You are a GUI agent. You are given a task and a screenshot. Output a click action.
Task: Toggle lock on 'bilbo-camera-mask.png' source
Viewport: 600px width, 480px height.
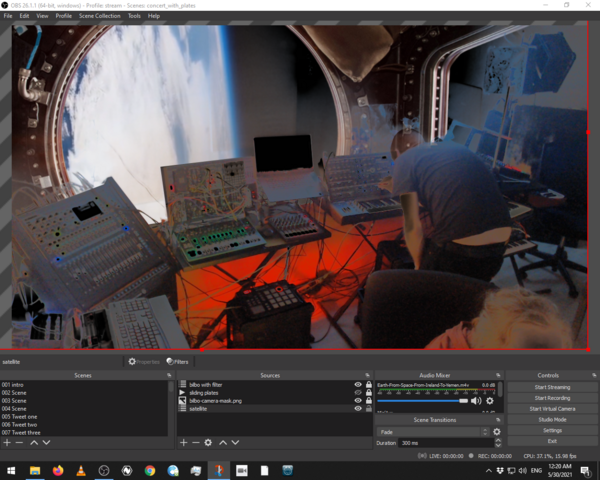369,400
